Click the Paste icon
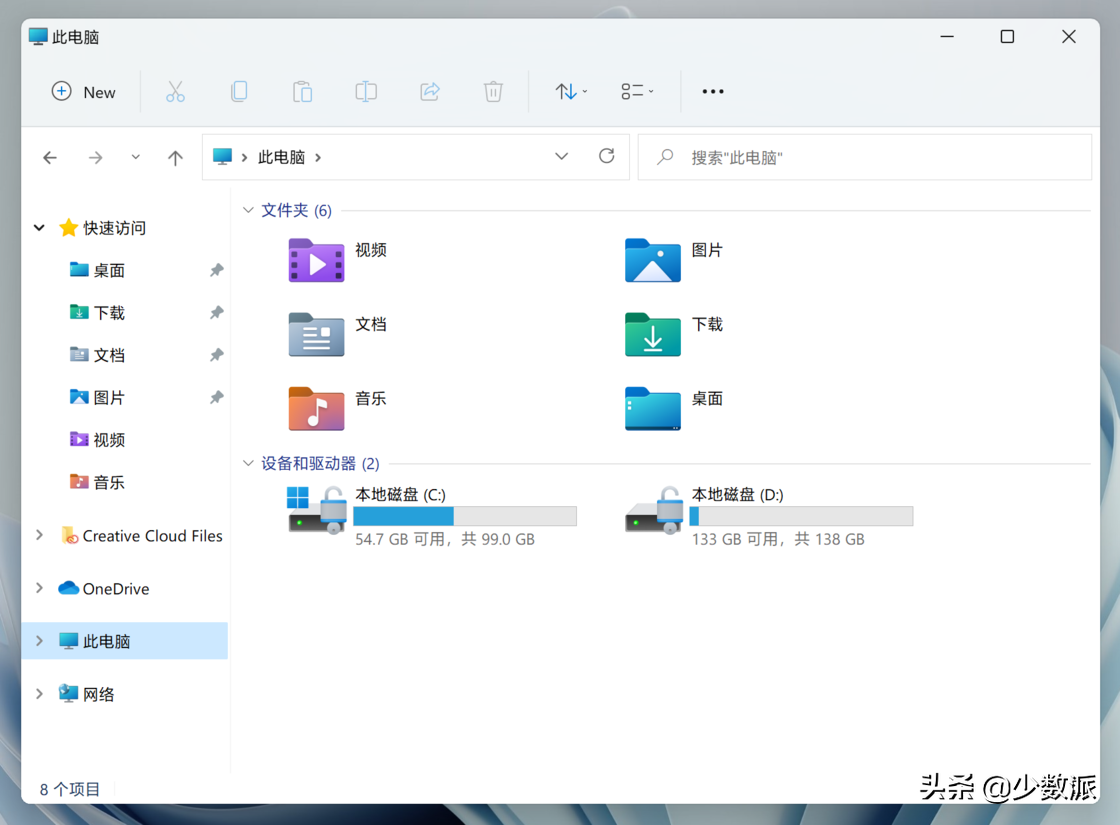 click(302, 91)
